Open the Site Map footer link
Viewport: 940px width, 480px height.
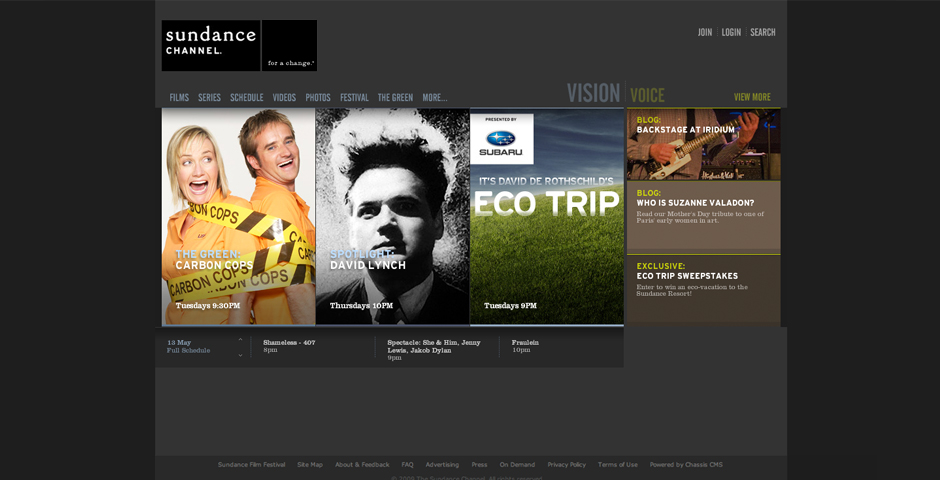[x=310, y=464]
